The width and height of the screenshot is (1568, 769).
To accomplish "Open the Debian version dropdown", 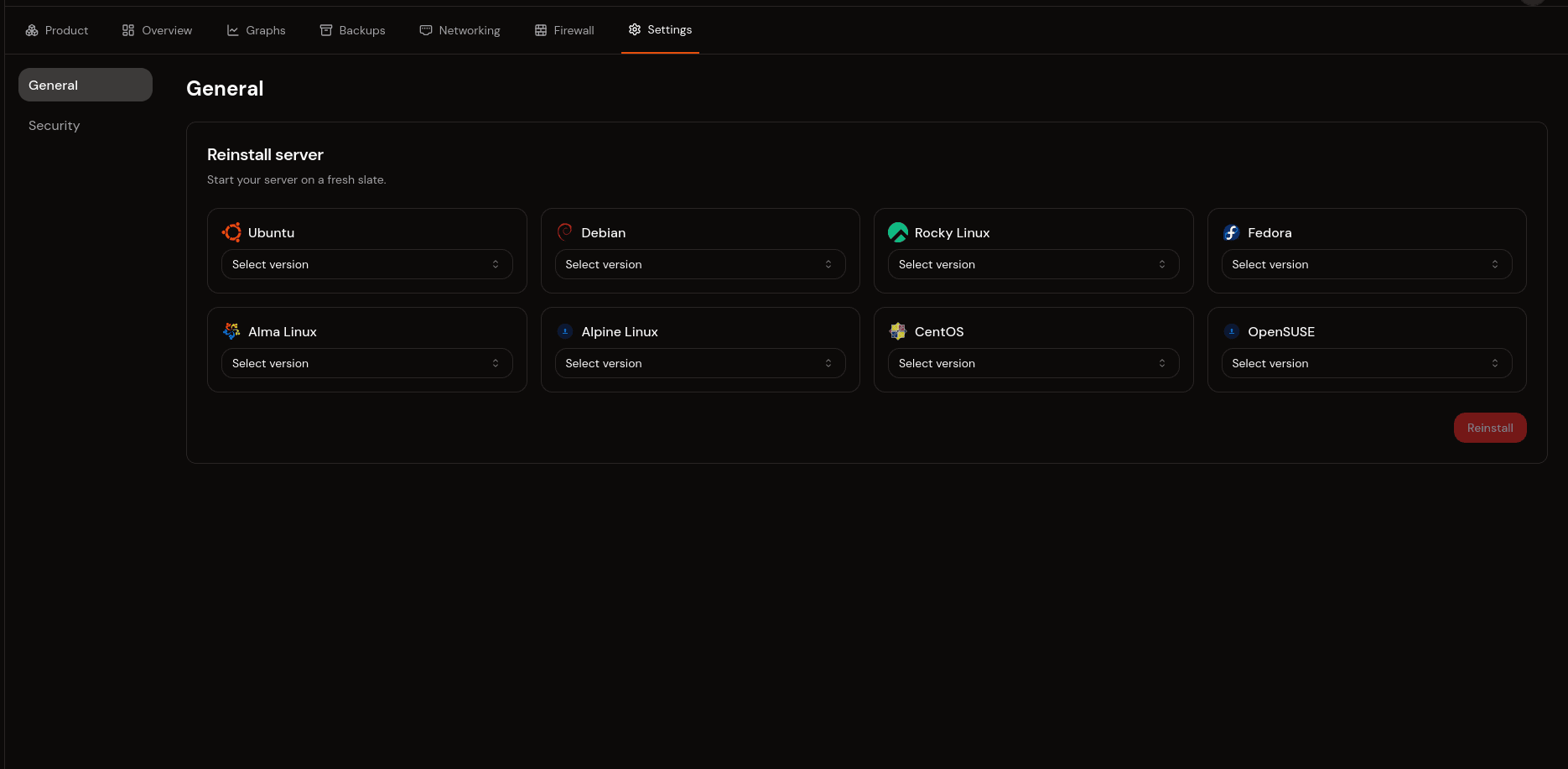I will (x=700, y=264).
